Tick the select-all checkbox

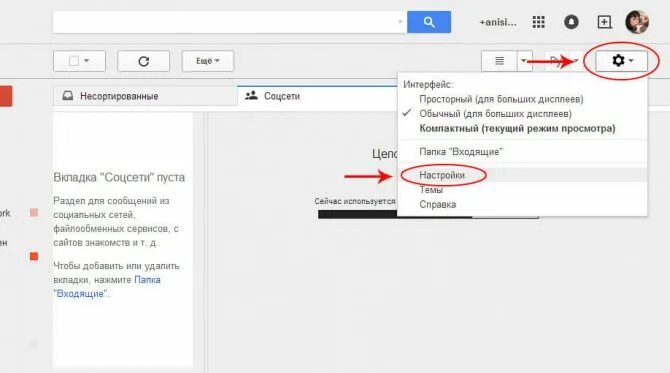pos(74,61)
